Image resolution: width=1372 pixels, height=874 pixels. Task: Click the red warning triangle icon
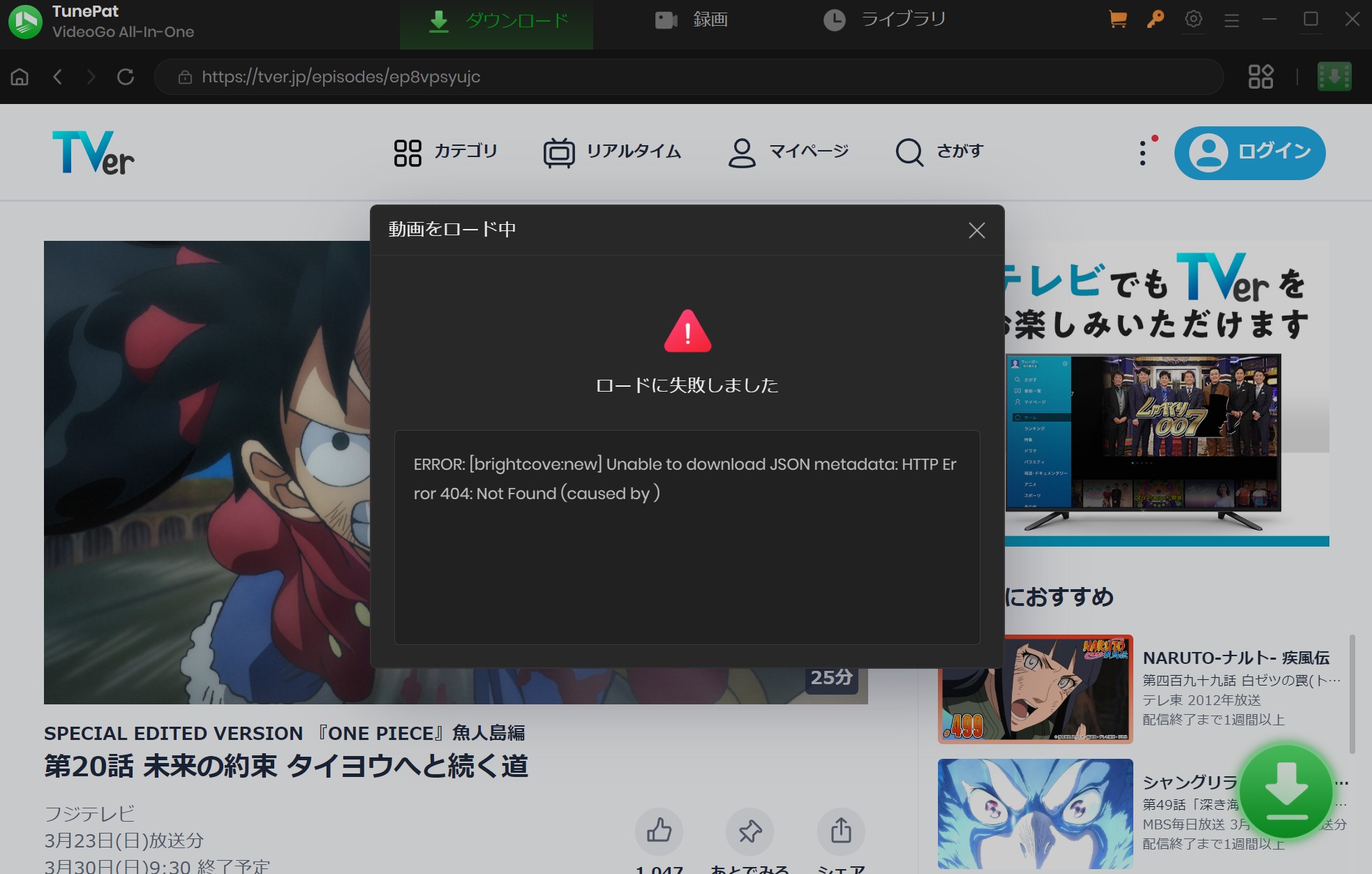[x=688, y=331]
